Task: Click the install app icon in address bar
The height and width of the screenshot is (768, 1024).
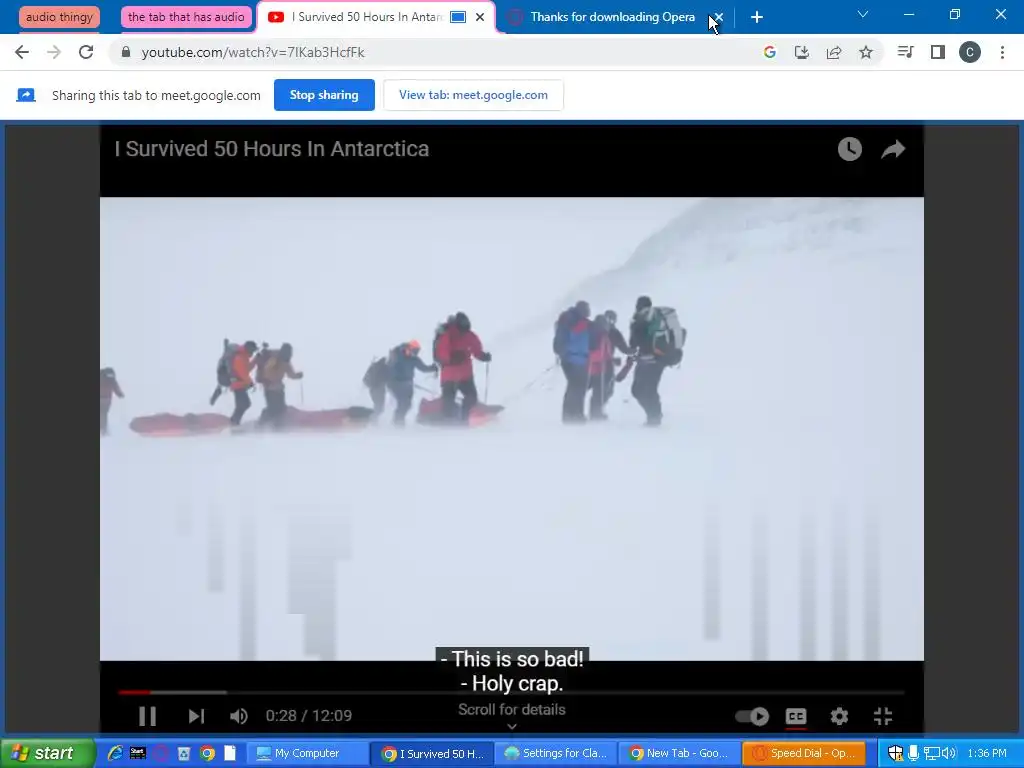Action: click(802, 52)
